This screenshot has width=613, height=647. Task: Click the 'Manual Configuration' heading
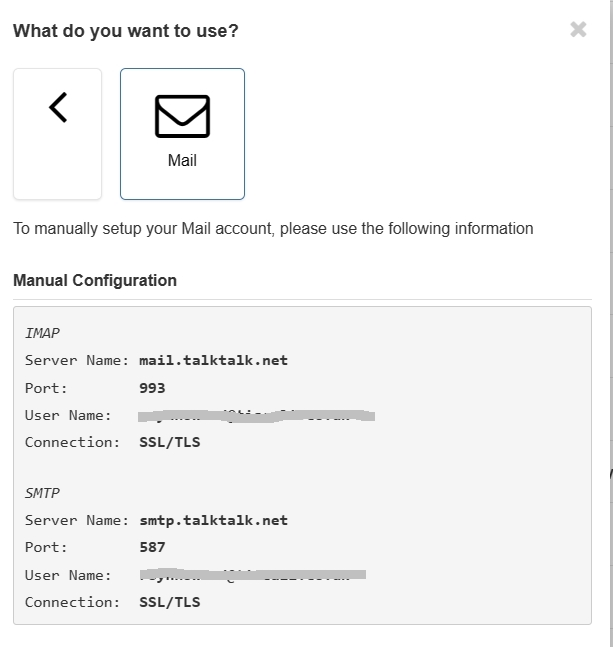(x=95, y=280)
